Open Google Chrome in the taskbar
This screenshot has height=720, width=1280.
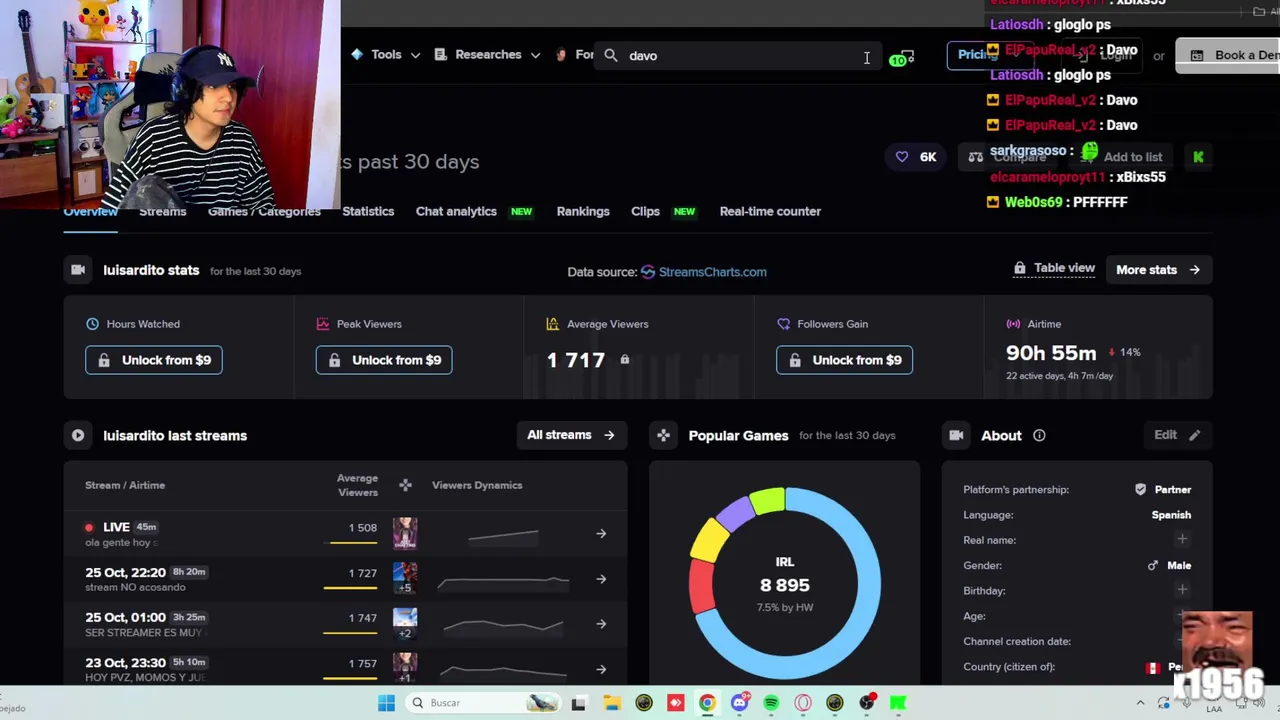tap(707, 703)
